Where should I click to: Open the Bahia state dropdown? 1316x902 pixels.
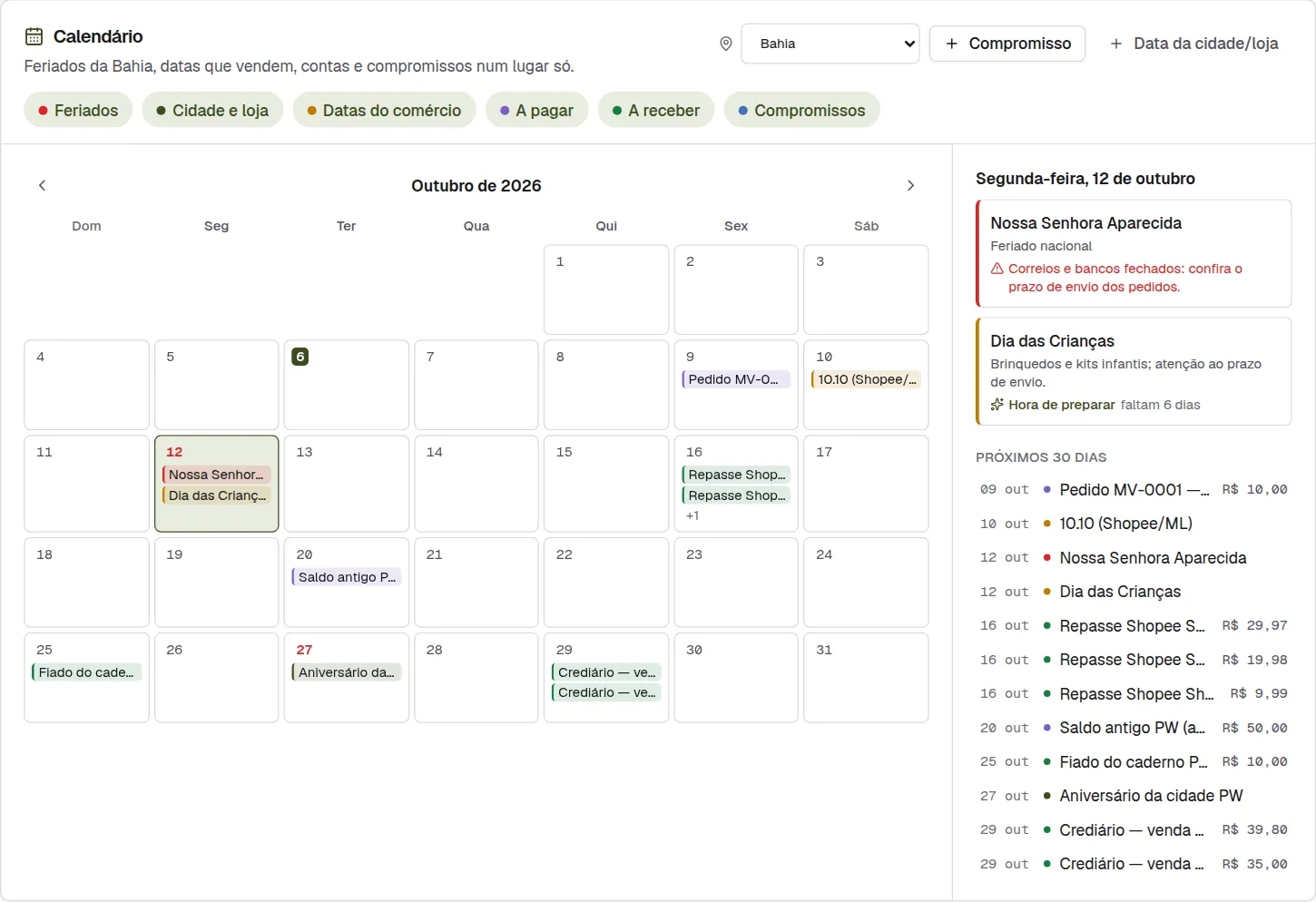[830, 44]
